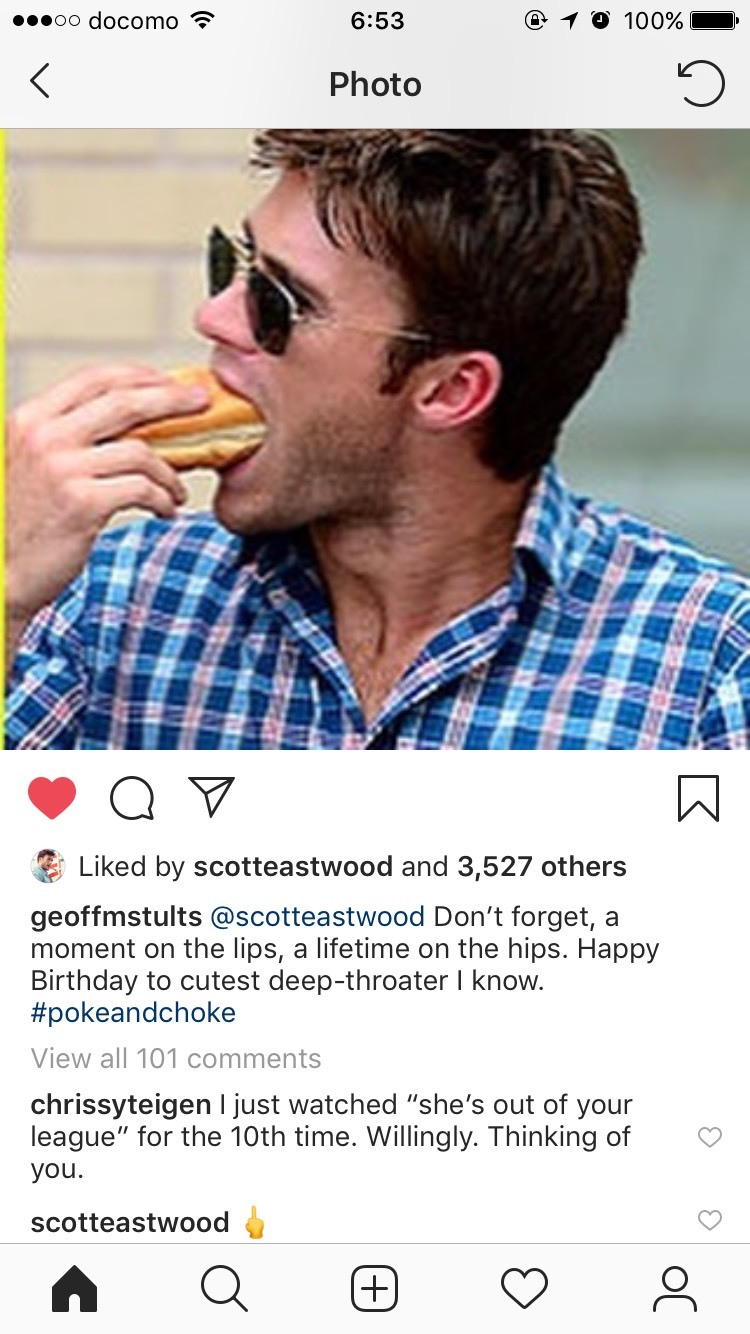Create new post with plus icon

374,1288
